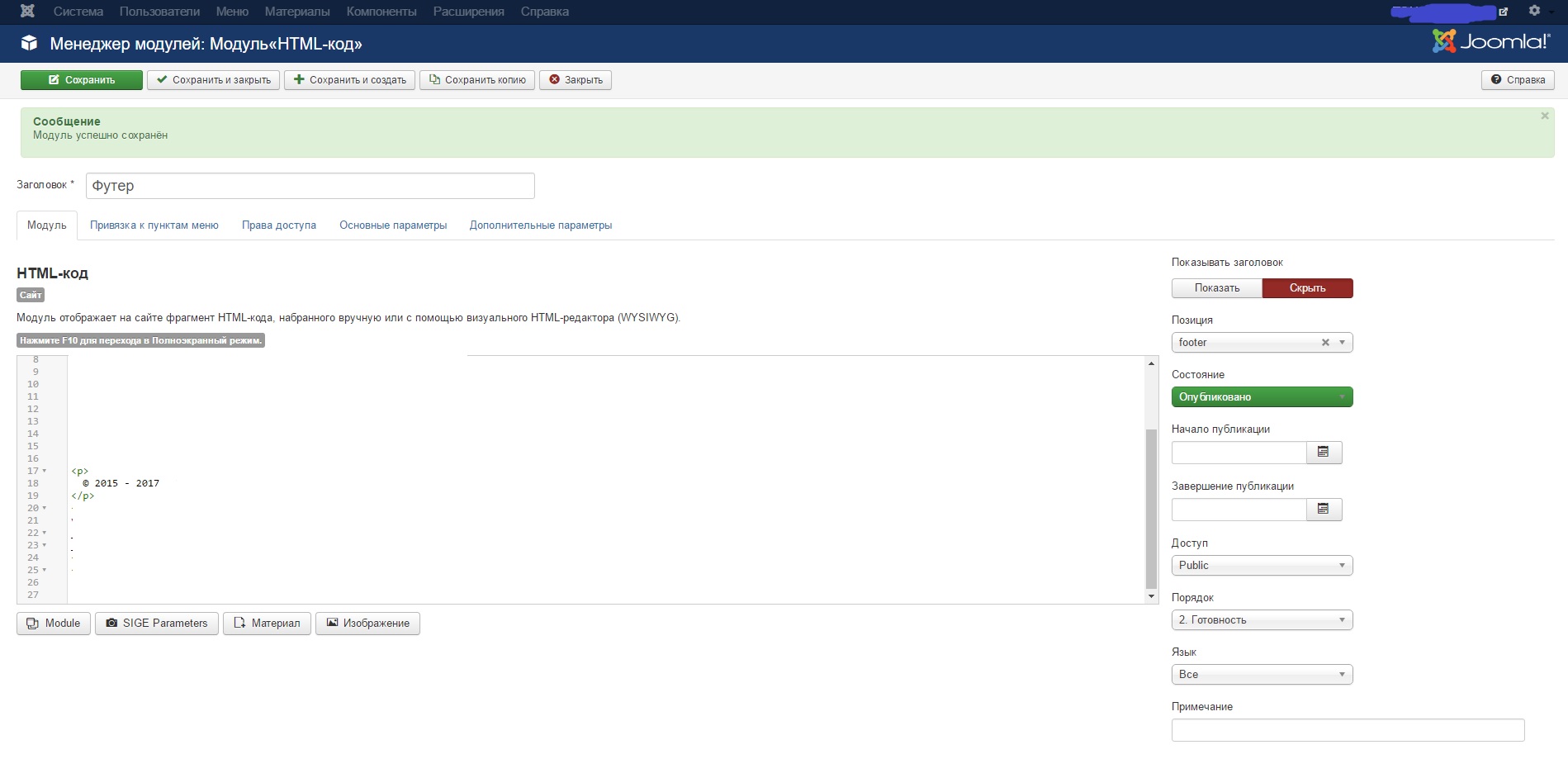The height and width of the screenshot is (778, 1568).
Task: Switch to the Модуль tab
Action: [47, 225]
